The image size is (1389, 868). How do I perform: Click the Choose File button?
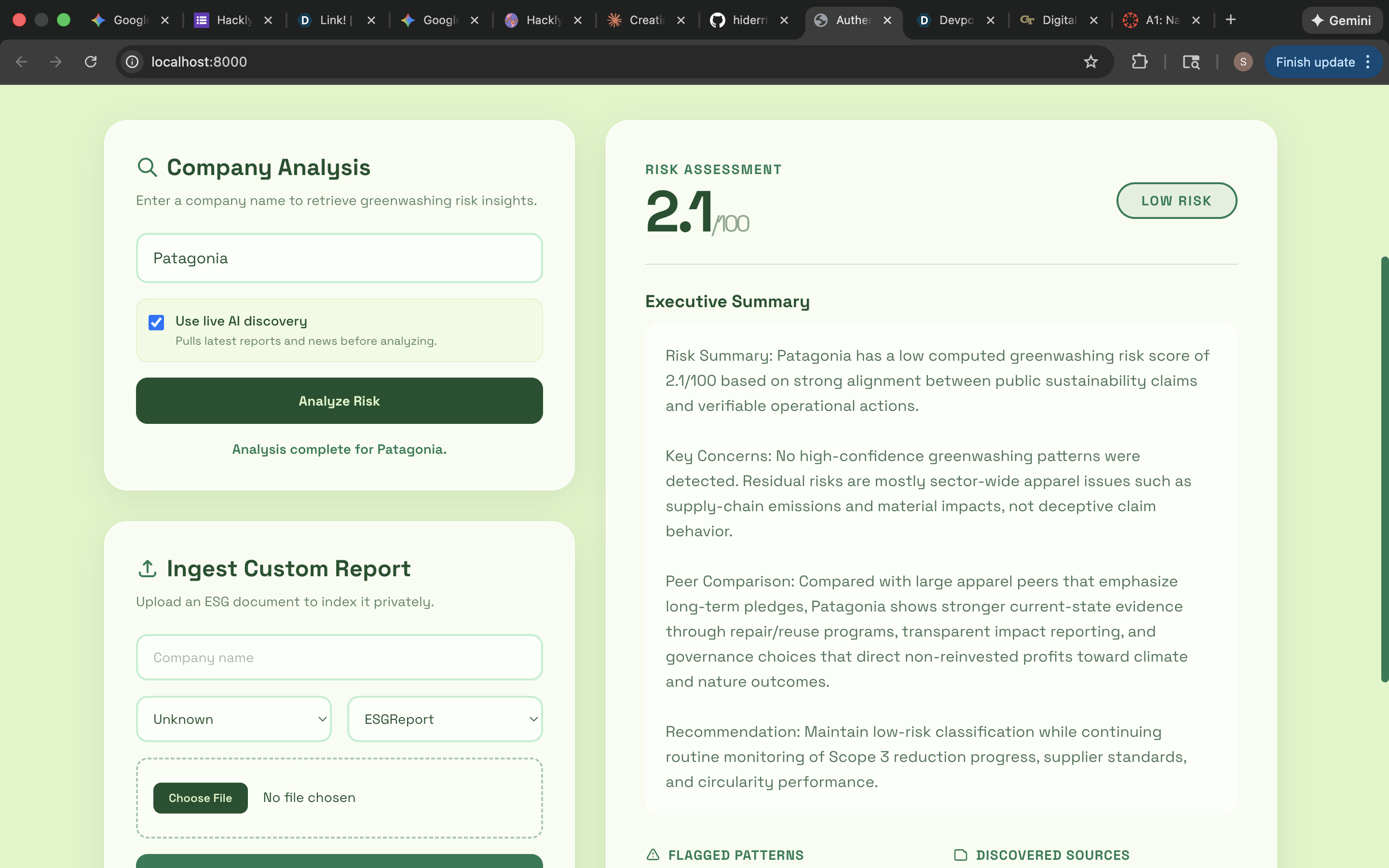pyautogui.click(x=200, y=798)
